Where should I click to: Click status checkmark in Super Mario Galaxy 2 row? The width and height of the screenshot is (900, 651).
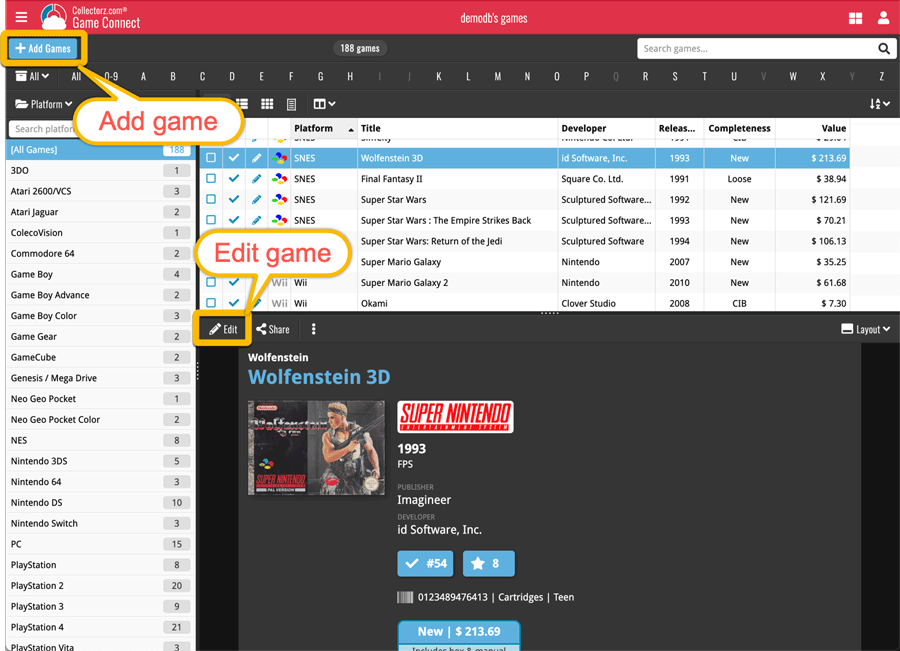coord(234,282)
